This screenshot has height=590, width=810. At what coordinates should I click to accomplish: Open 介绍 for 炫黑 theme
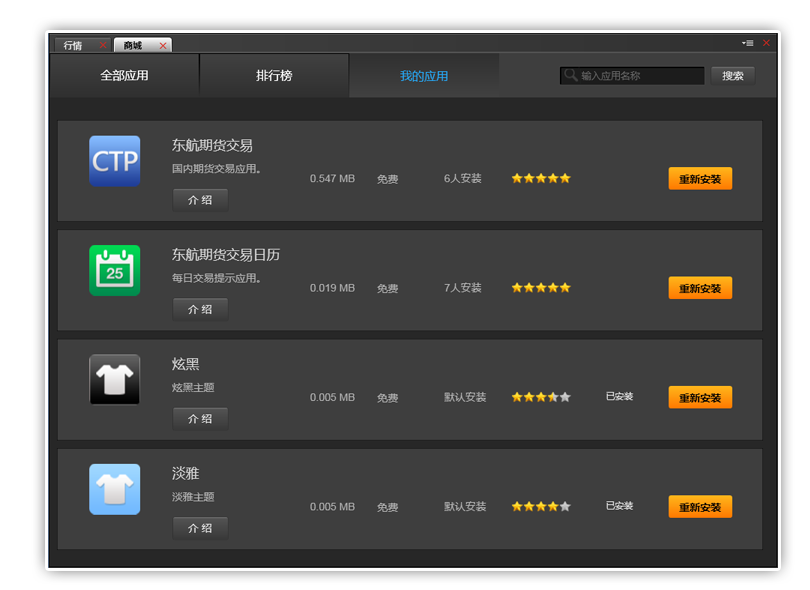pos(200,419)
